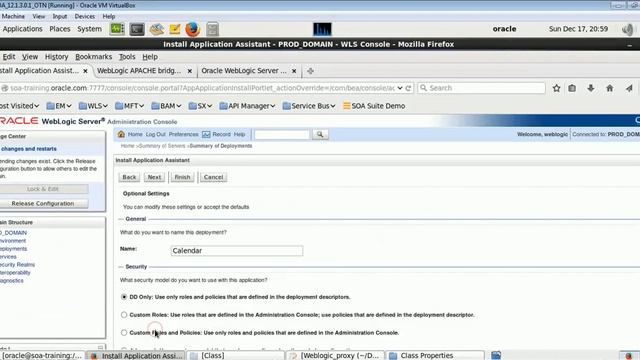Click the Firefox Search box

[x=482, y=88]
